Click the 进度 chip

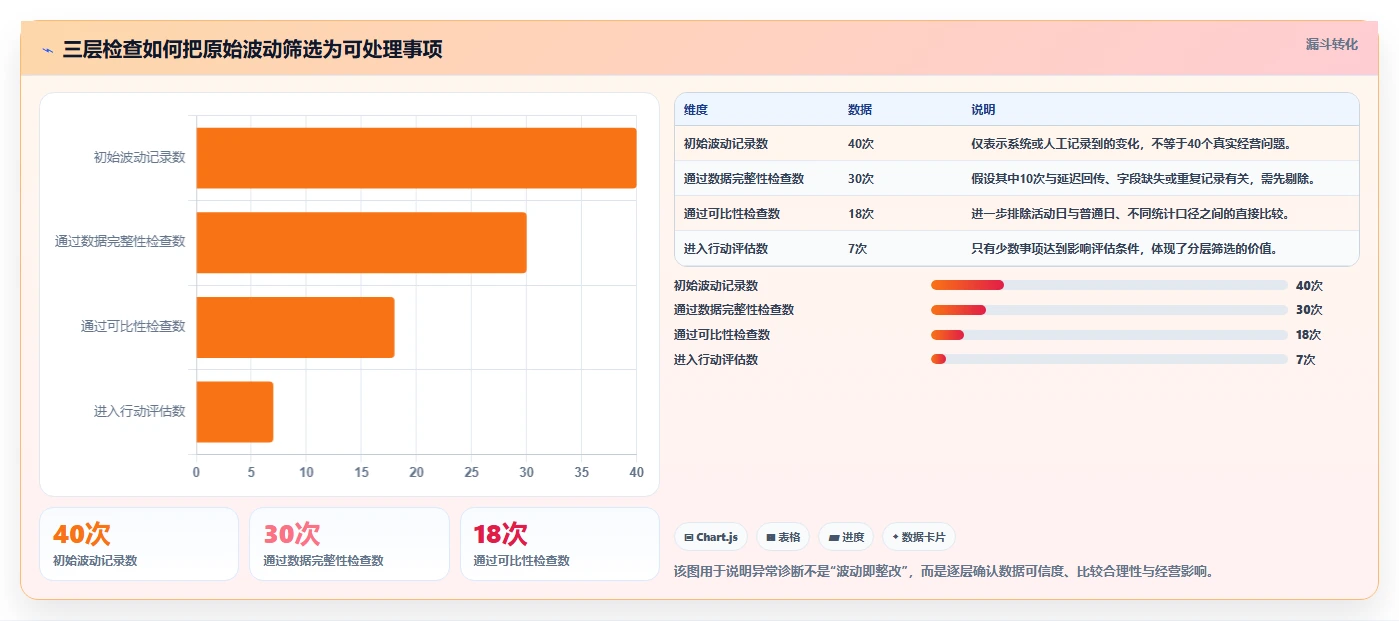pos(846,537)
